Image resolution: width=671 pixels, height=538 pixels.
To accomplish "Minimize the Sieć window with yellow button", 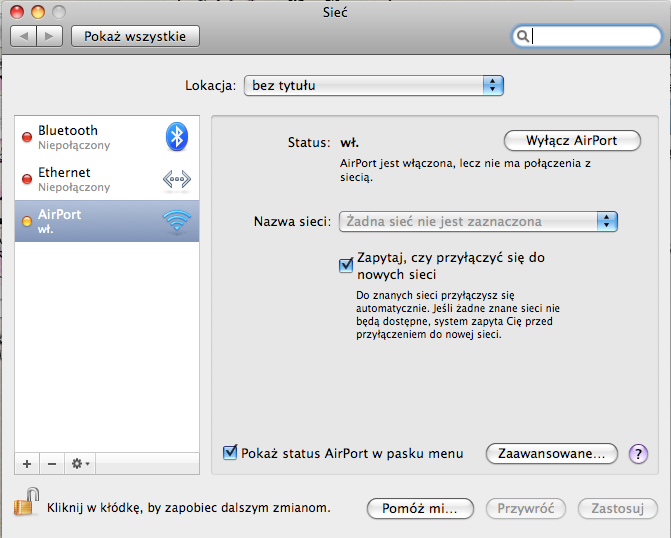I will 38,12.
